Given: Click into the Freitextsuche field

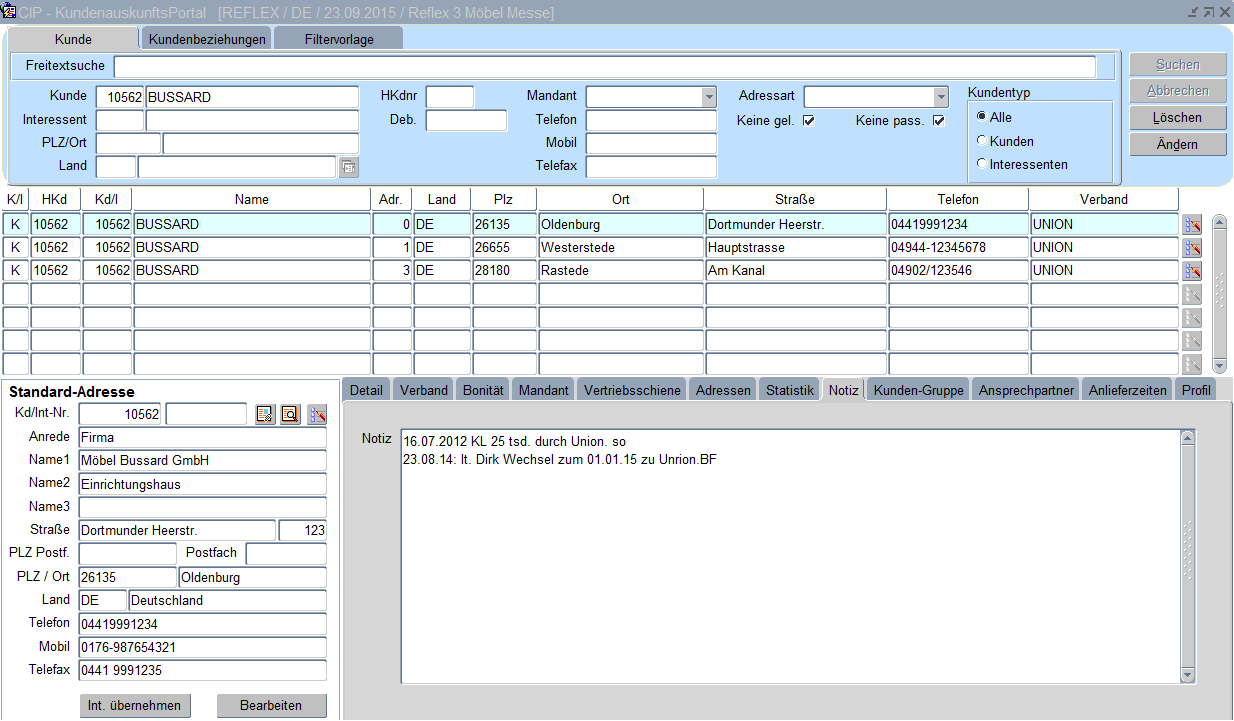Looking at the screenshot, I should [604, 67].
